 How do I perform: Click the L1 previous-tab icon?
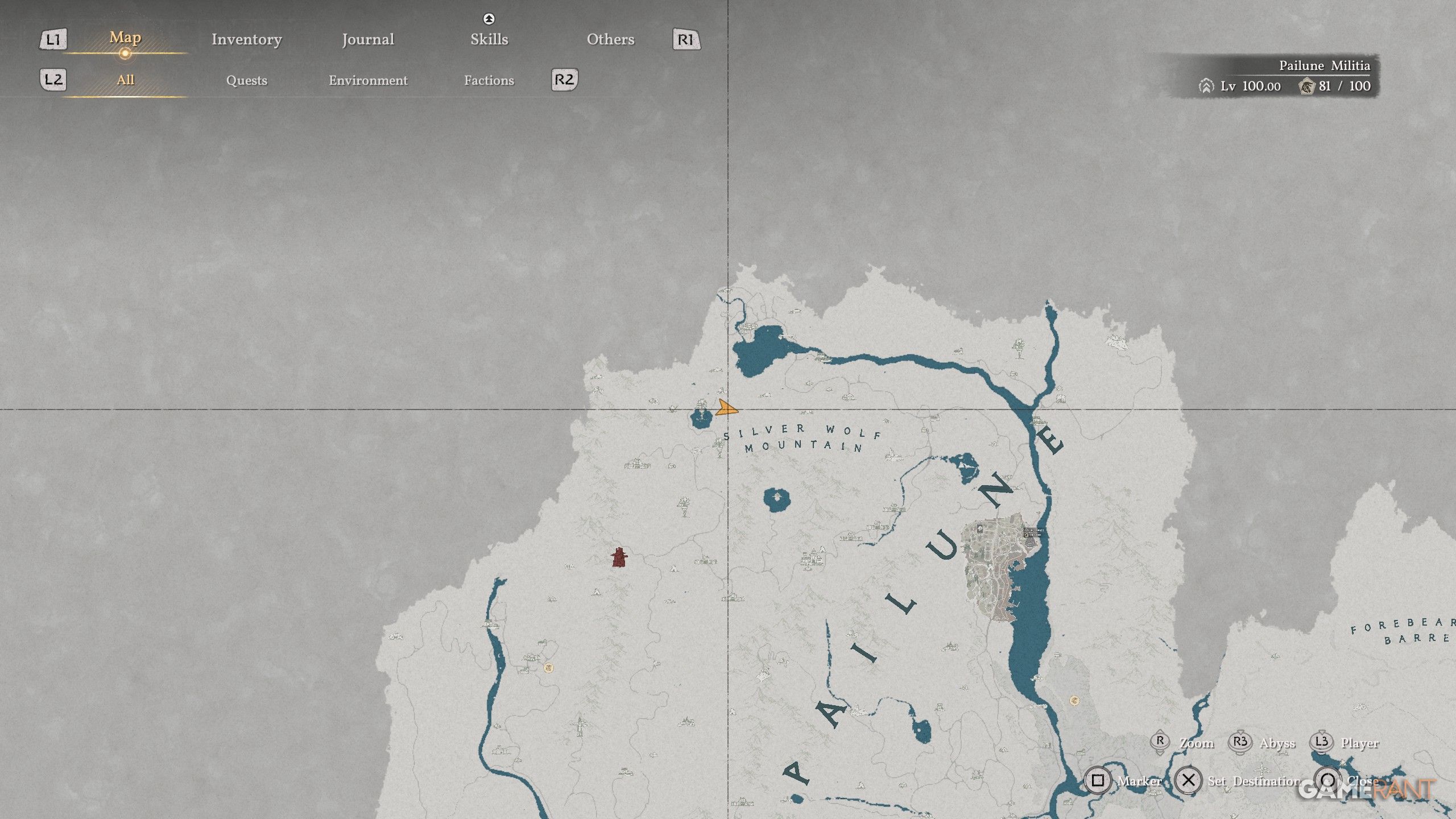tap(53, 39)
